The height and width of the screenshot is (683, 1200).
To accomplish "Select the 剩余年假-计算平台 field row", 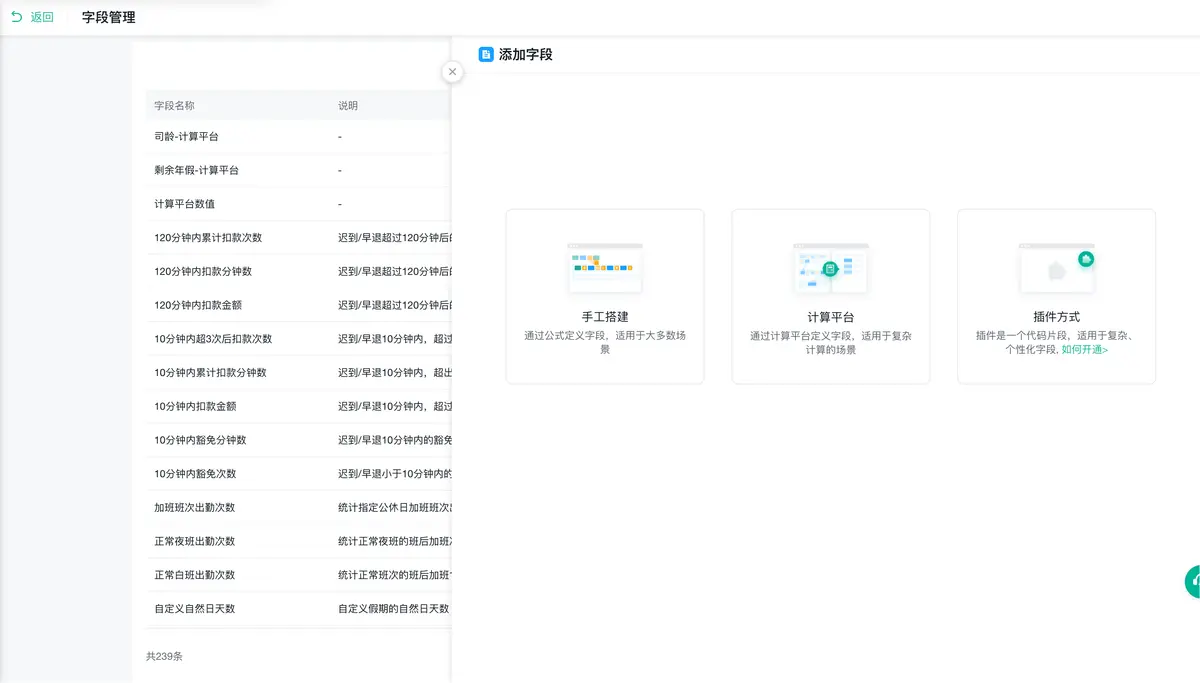I will click(197, 171).
